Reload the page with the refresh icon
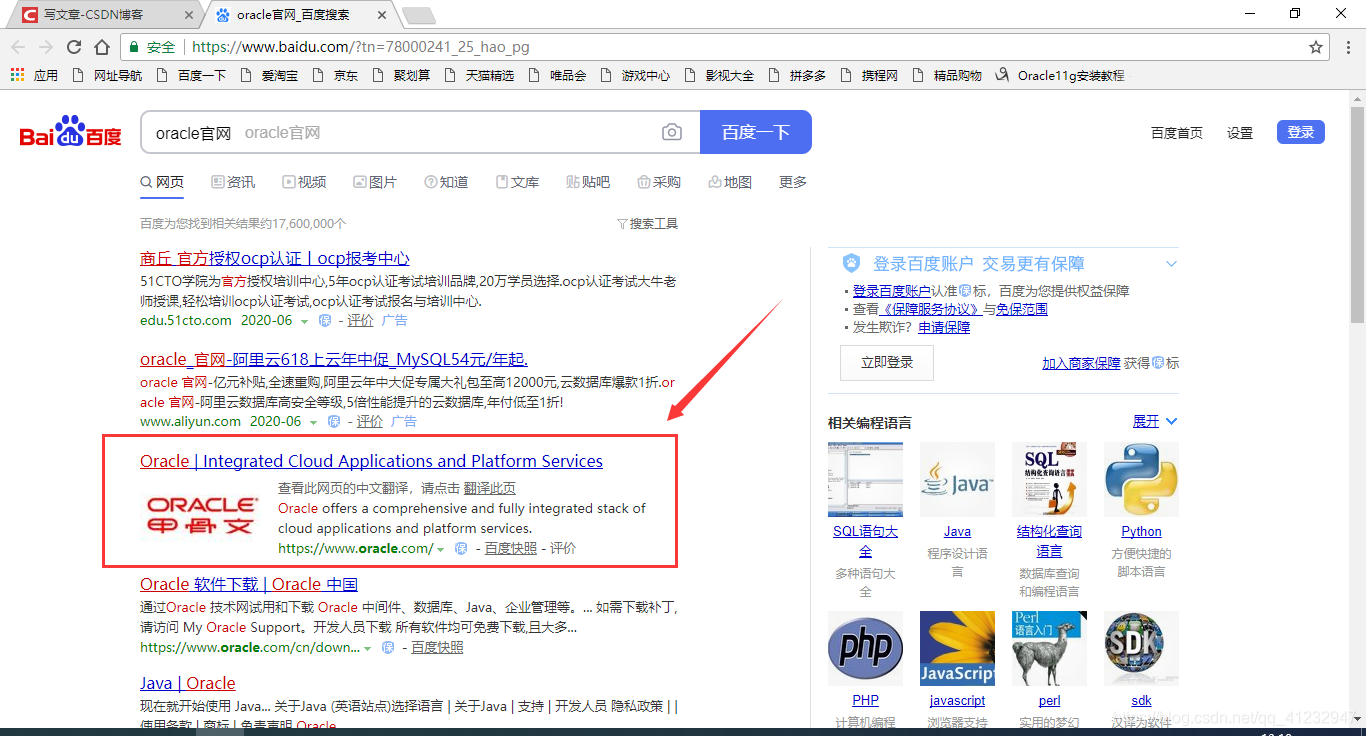The image size is (1366, 736). [74, 47]
